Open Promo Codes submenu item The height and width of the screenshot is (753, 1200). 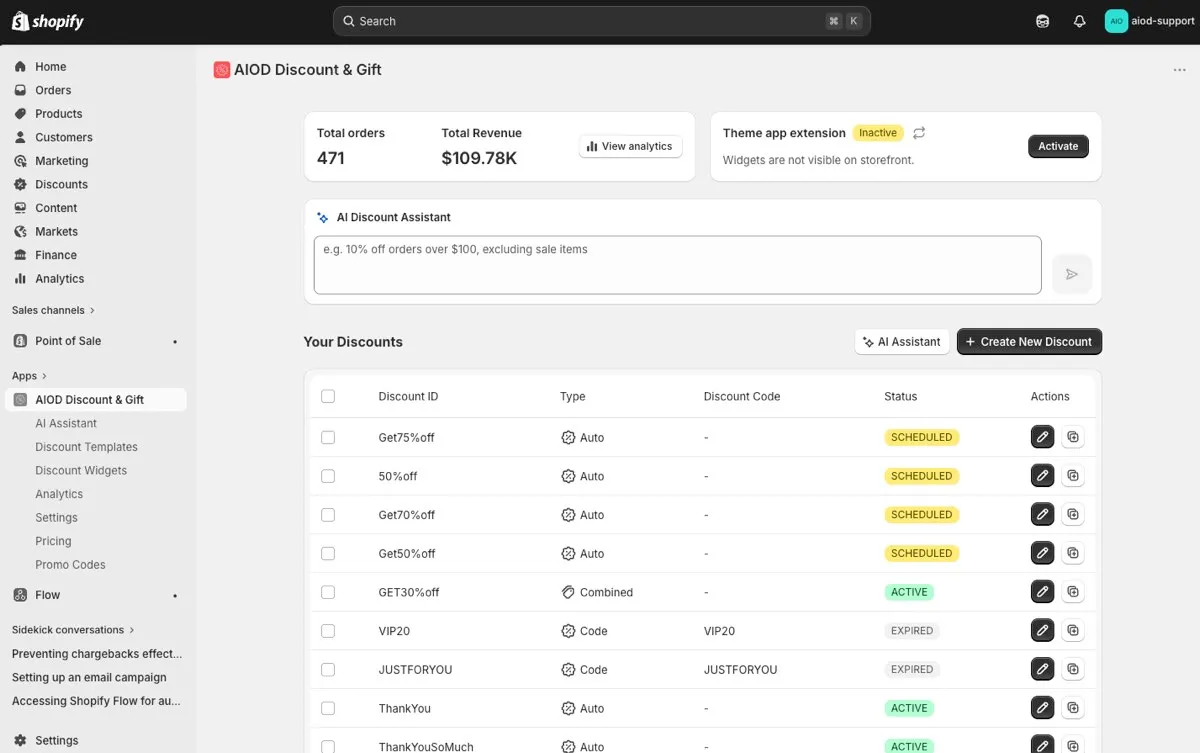pos(70,565)
